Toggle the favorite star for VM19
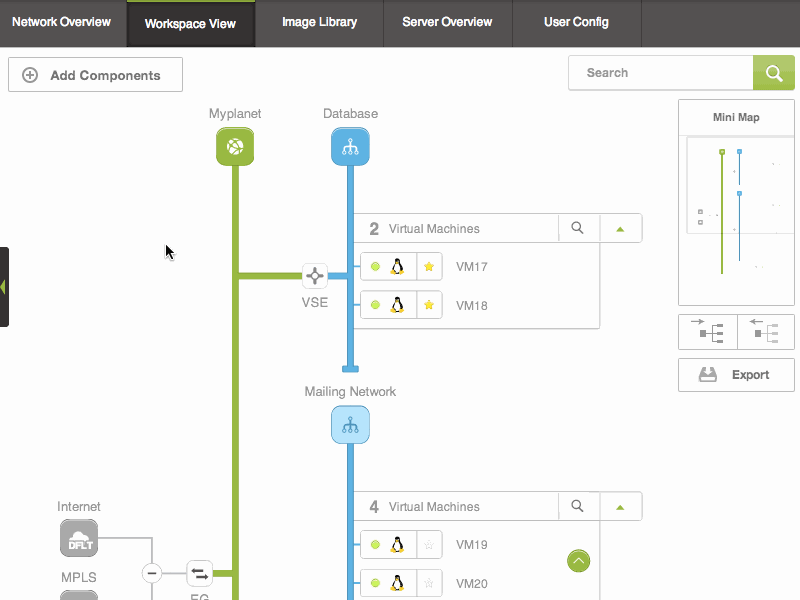The width and height of the screenshot is (800, 600). [429, 545]
